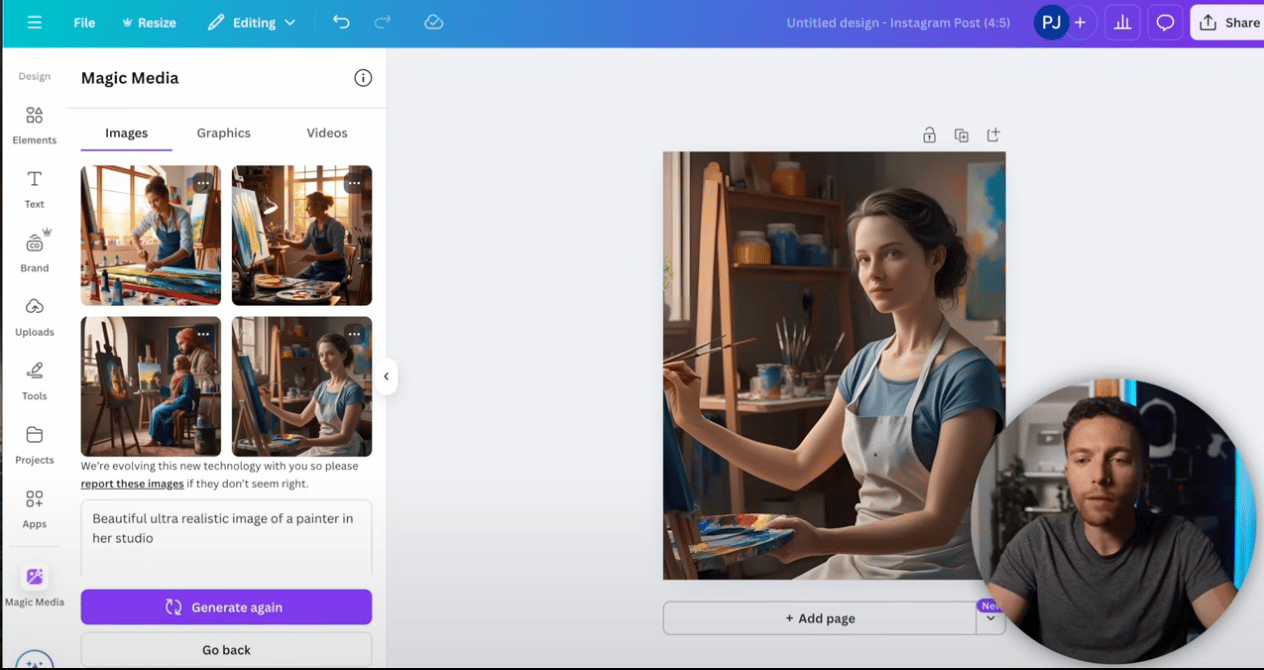
Task: Click the Share button
Action: [x=1229, y=22]
